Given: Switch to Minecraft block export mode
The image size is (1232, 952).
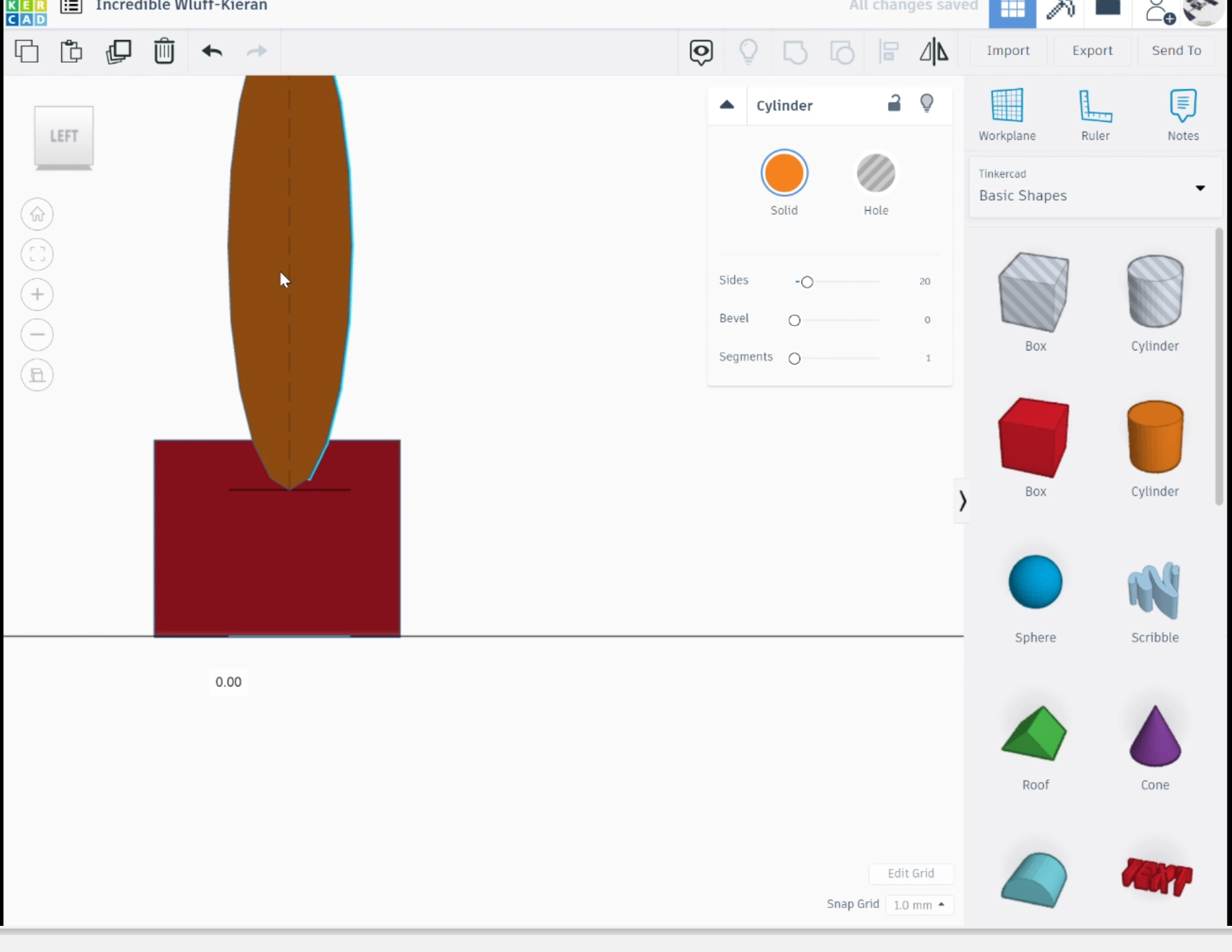Looking at the screenshot, I should [x=1060, y=10].
